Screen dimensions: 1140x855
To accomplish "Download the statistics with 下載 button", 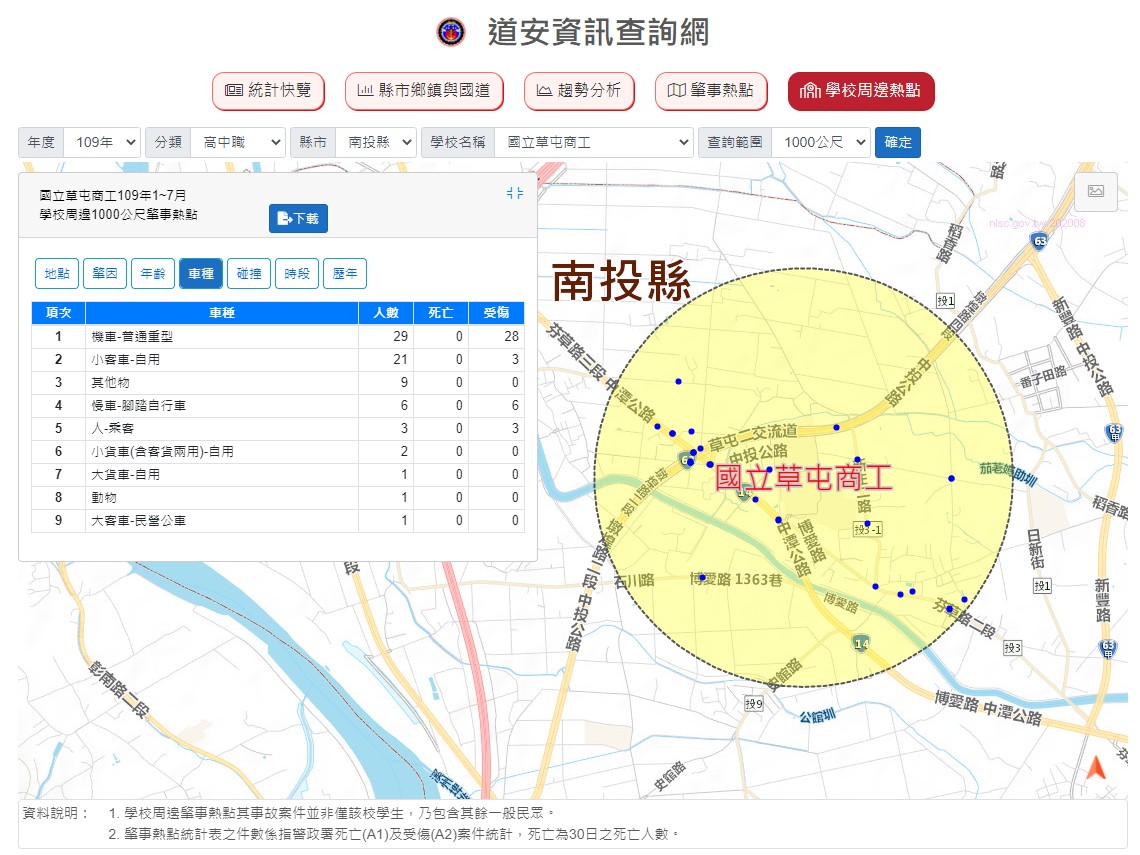I will [x=298, y=218].
